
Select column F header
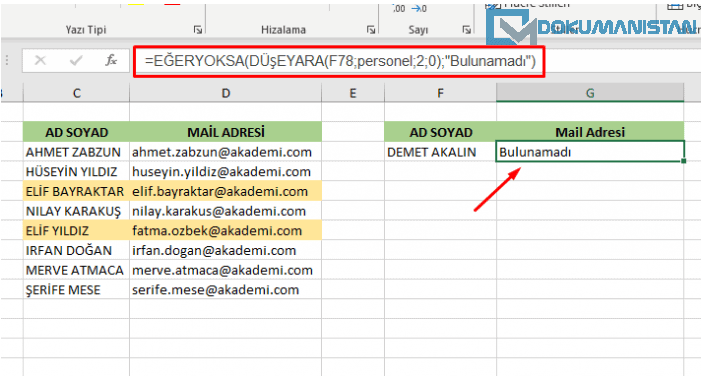point(440,93)
